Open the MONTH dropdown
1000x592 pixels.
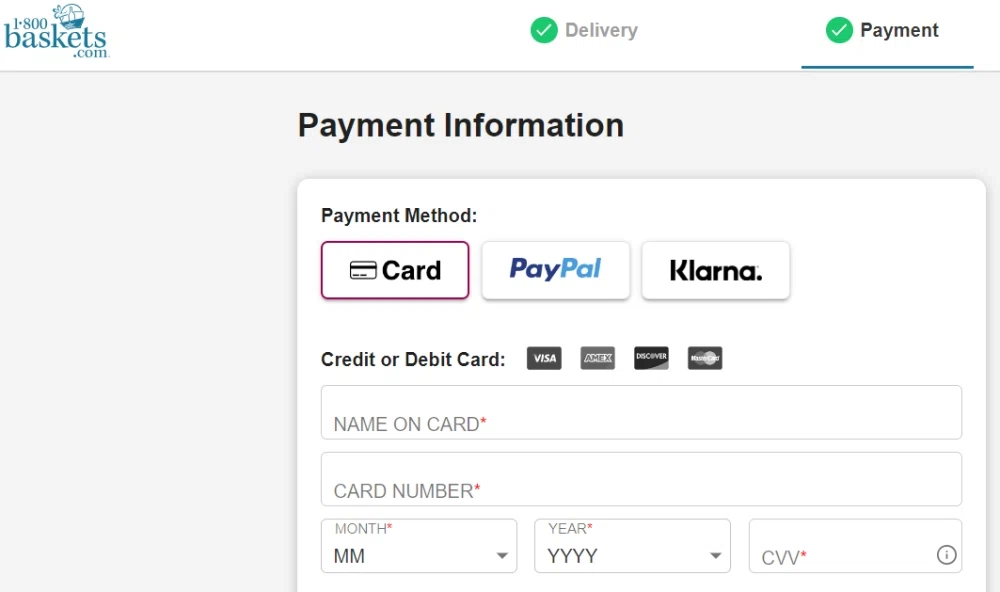tap(418, 545)
